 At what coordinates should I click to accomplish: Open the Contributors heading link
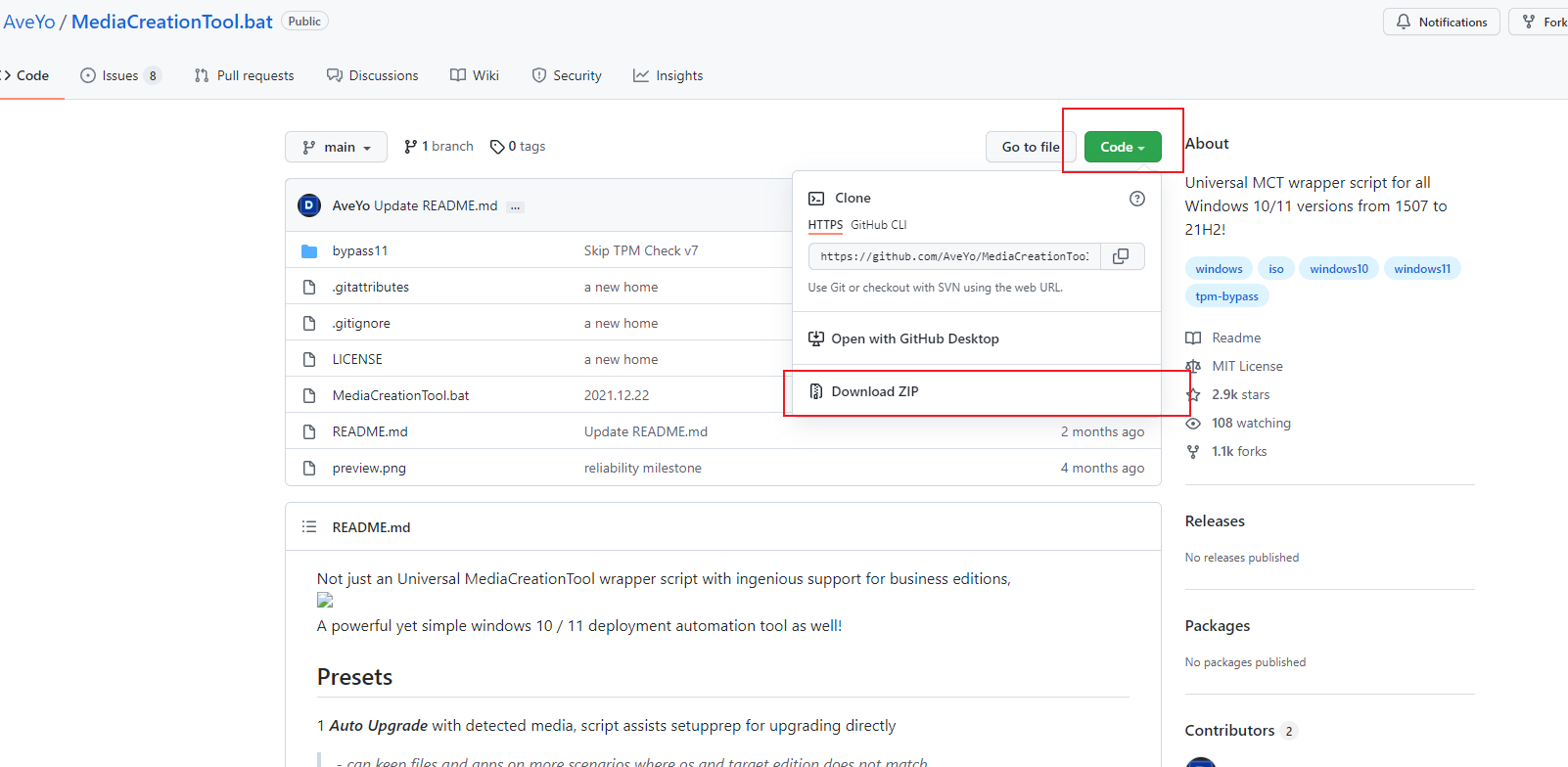(1240, 731)
